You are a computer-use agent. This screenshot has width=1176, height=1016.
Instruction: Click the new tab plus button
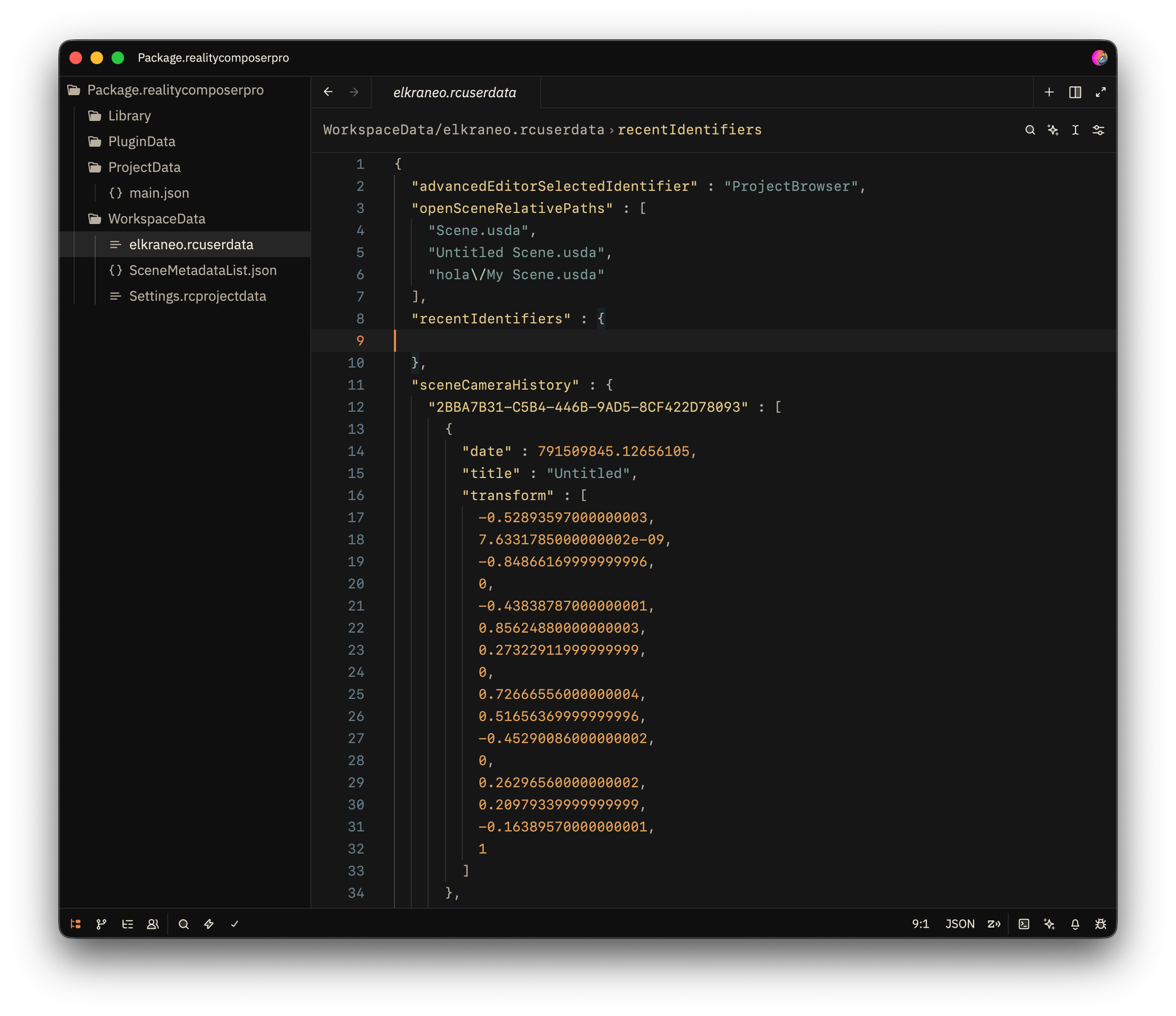(x=1049, y=92)
